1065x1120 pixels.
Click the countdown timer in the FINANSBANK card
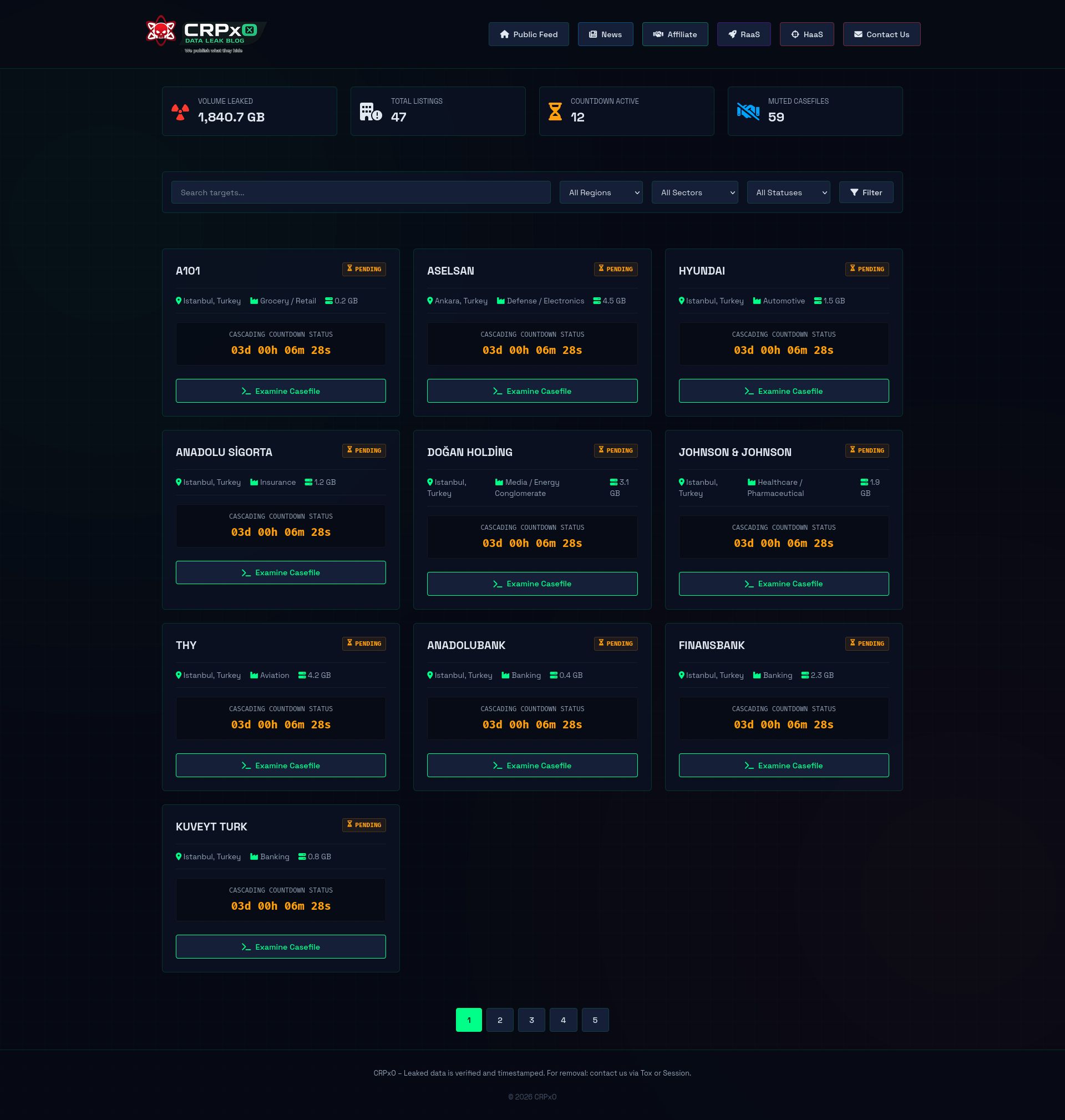[783, 725]
